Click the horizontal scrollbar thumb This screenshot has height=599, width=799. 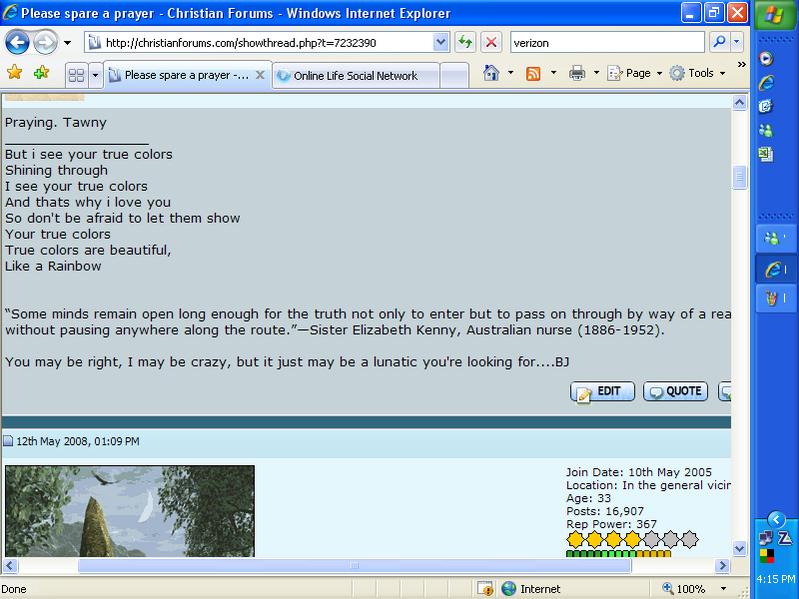pyautogui.click(x=354, y=565)
